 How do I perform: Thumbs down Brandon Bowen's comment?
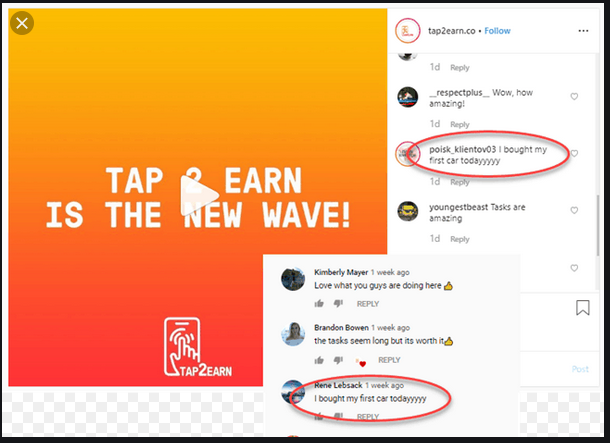tap(338, 360)
